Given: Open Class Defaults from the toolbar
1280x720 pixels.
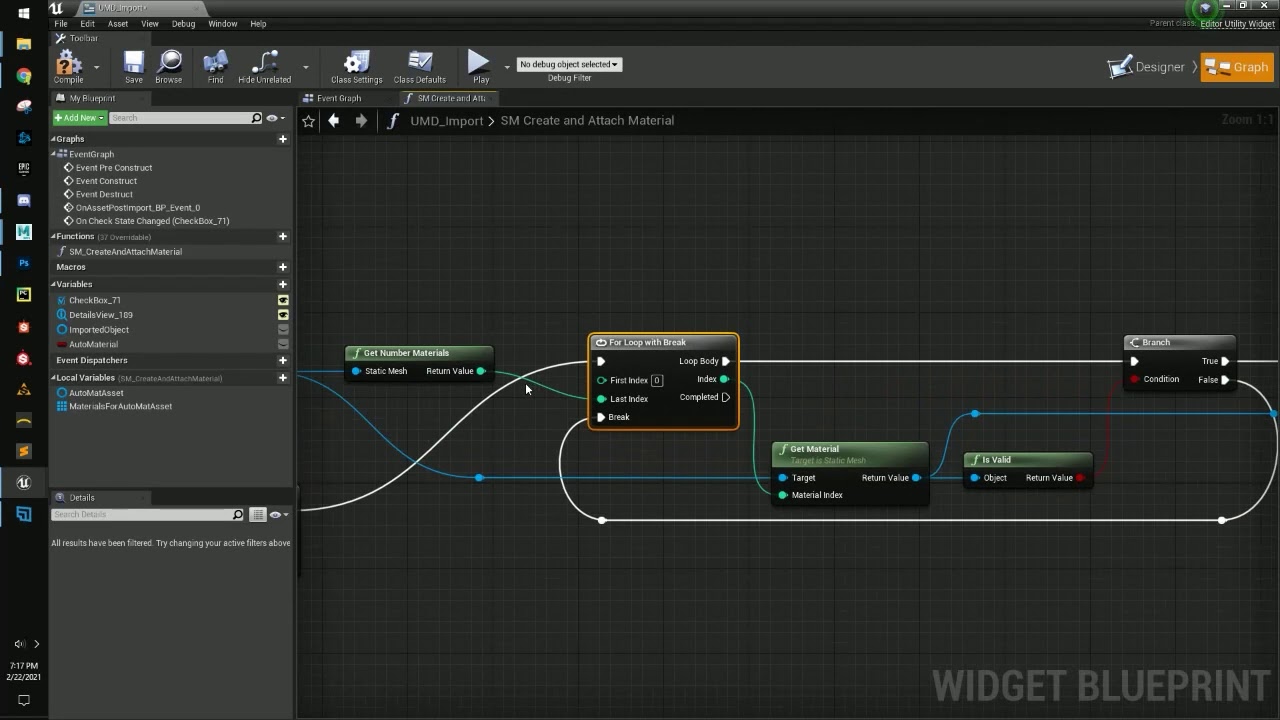Looking at the screenshot, I should pyautogui.click(x=419, y=67).
